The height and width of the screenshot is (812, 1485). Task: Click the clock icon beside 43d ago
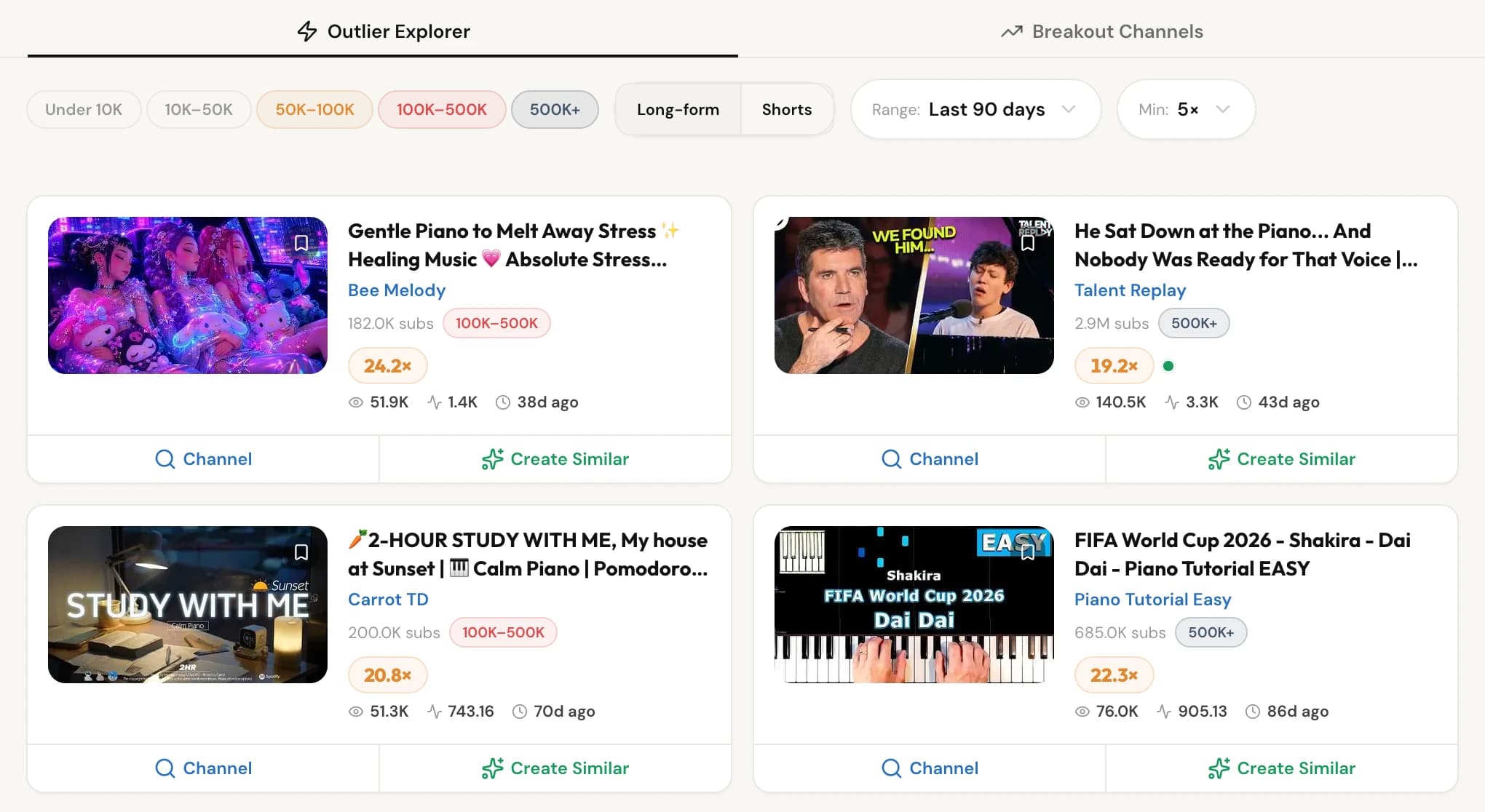1244,402
